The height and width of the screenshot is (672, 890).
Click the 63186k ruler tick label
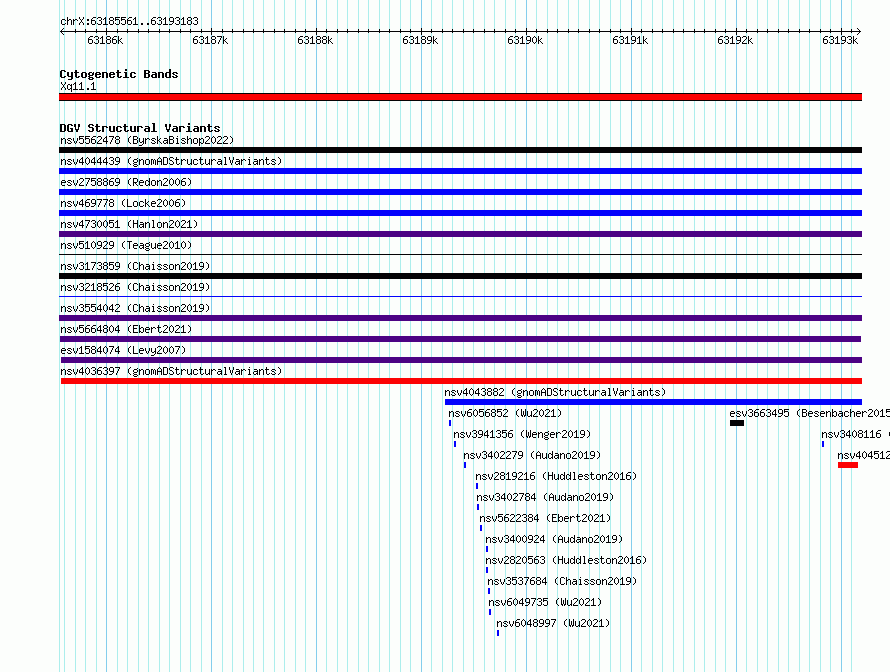click(105, 40)
